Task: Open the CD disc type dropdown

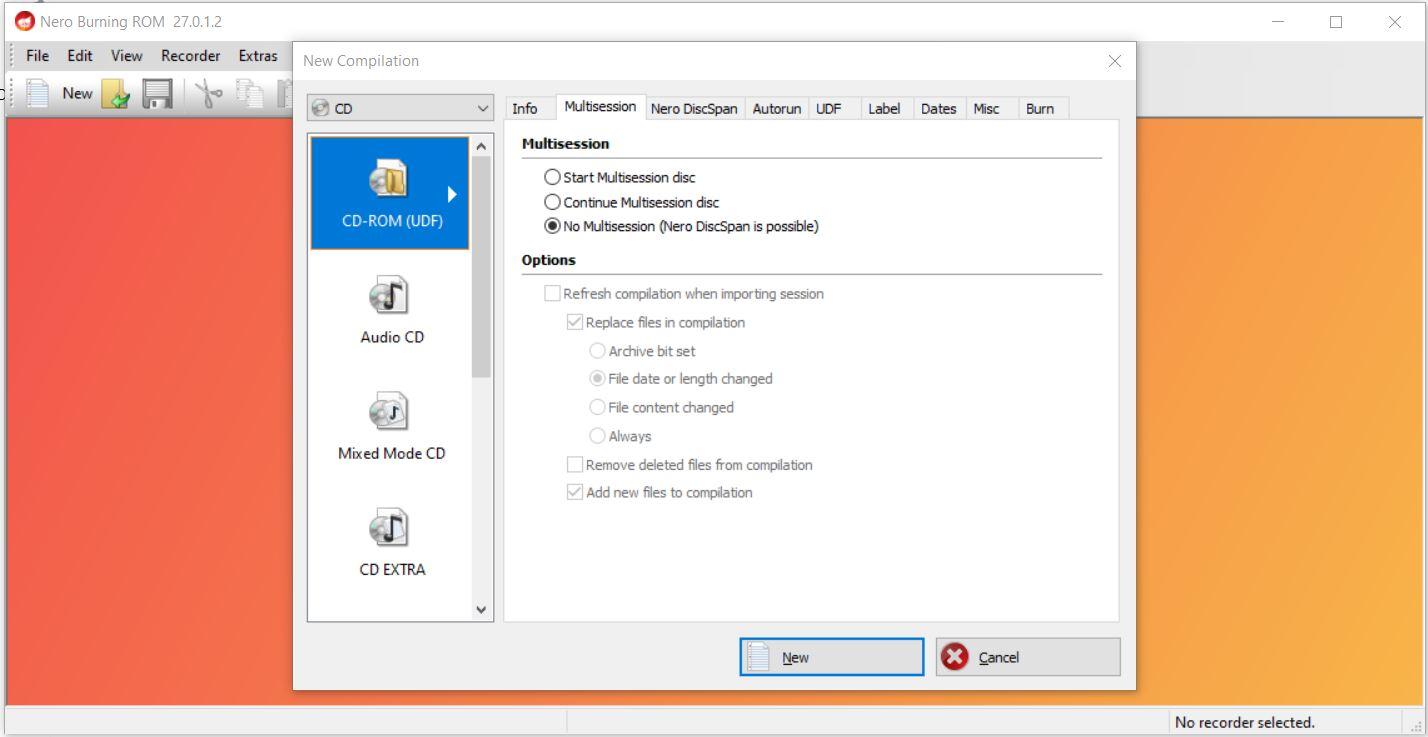Action: click(400, 108)
